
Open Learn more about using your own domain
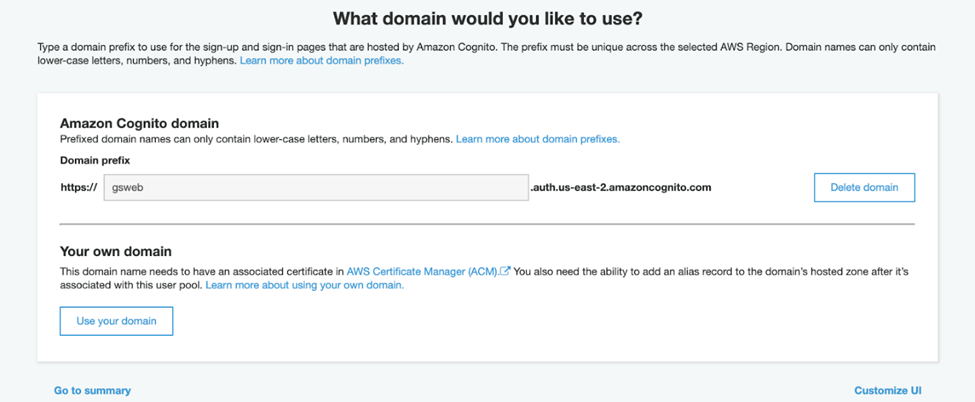coord(305,286)
